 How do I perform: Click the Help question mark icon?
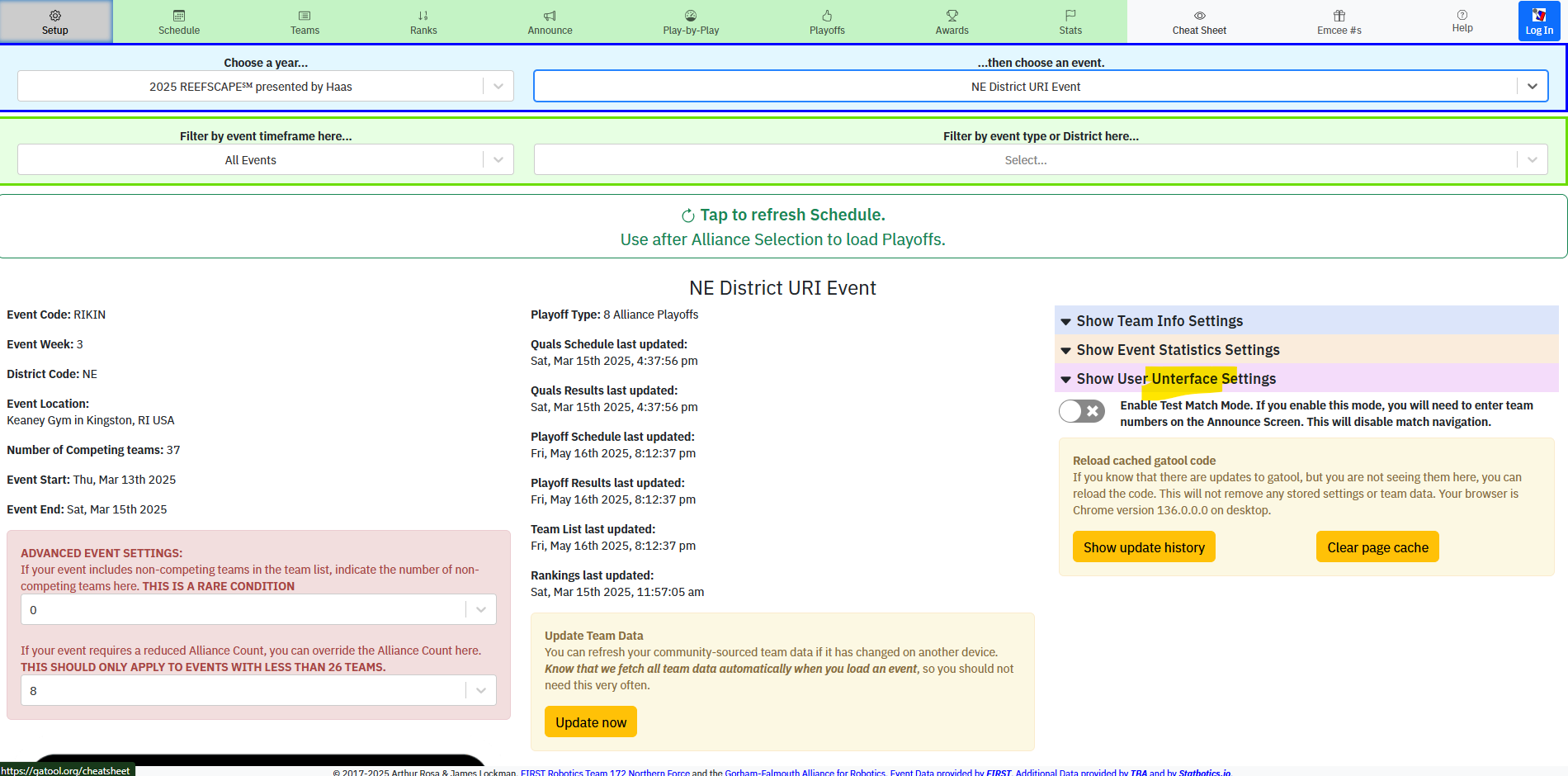coord(1462,15)
